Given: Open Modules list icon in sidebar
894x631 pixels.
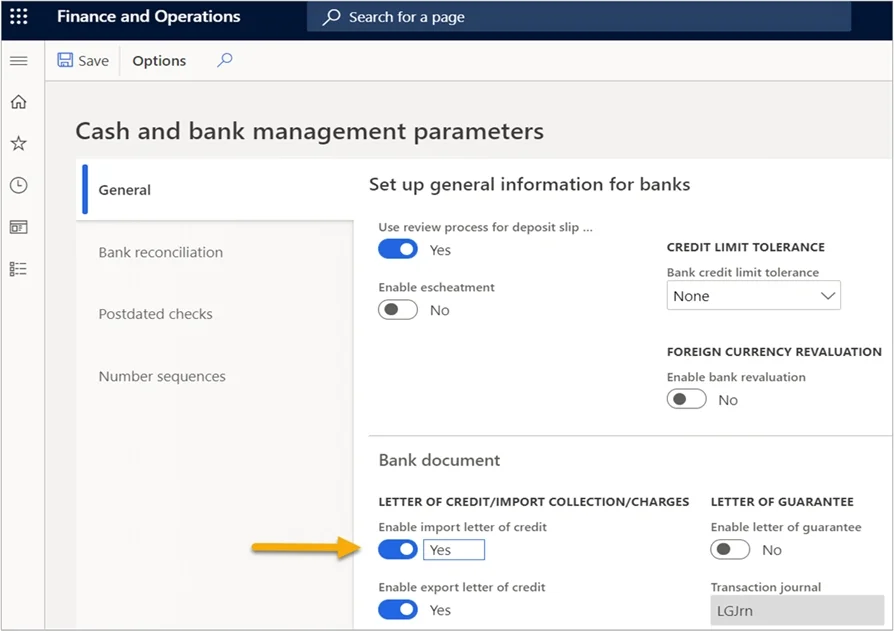Looking at the screenshot, I should (19, 269).
